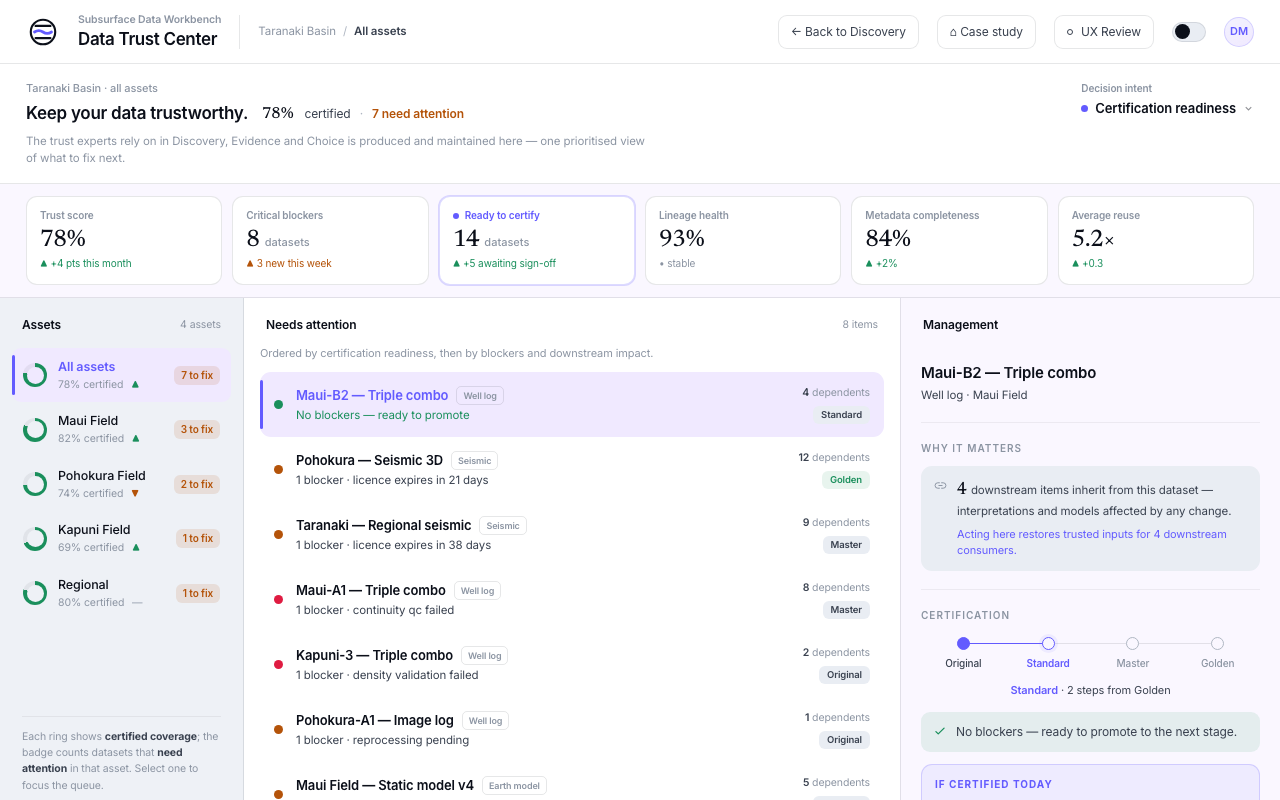Select Pohokura Field asset
The width and height of the screenshot is (1280, 800).
pos(122,484)
